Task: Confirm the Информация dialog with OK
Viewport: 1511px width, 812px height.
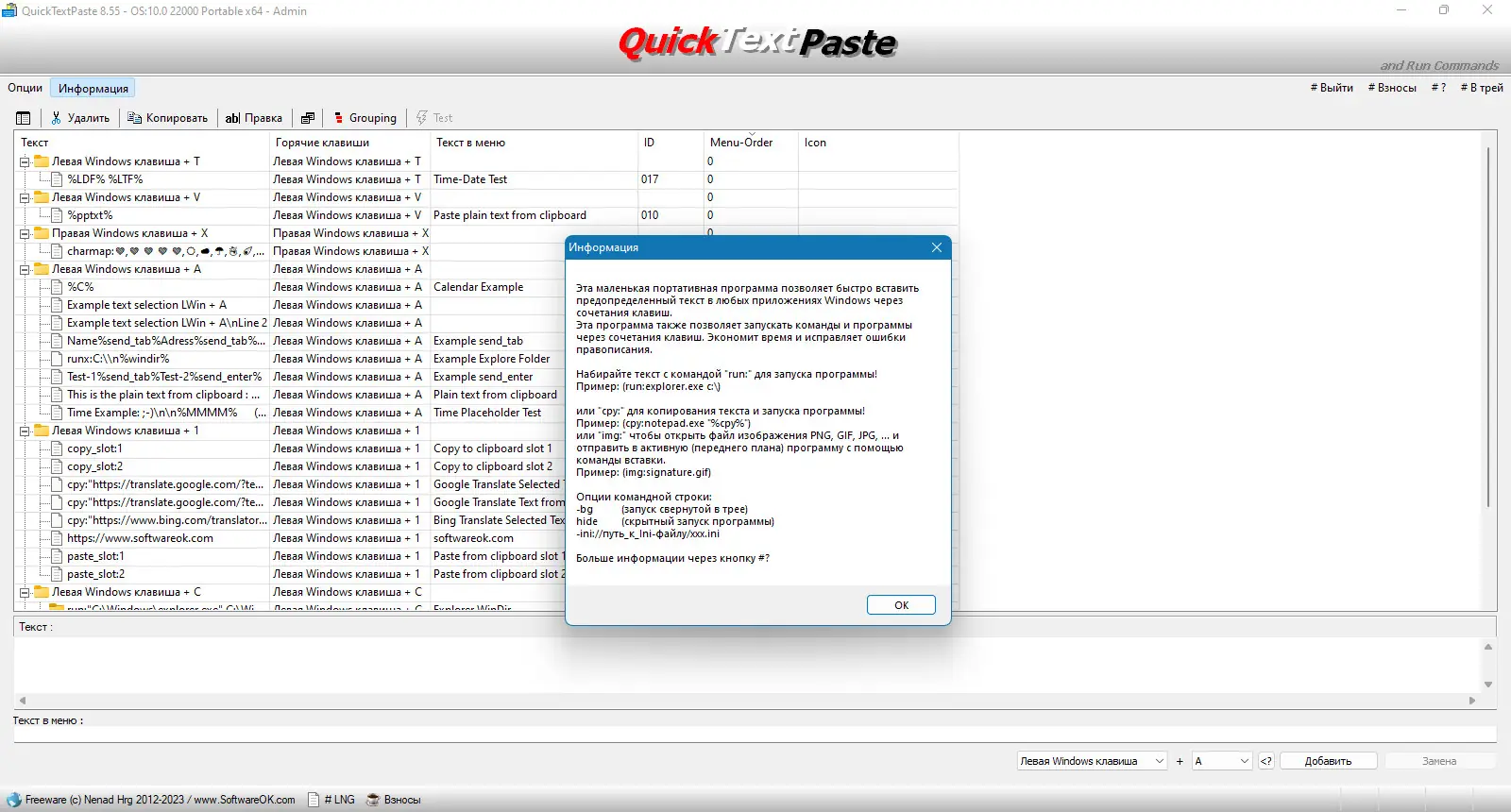Action: coord(901,605)
